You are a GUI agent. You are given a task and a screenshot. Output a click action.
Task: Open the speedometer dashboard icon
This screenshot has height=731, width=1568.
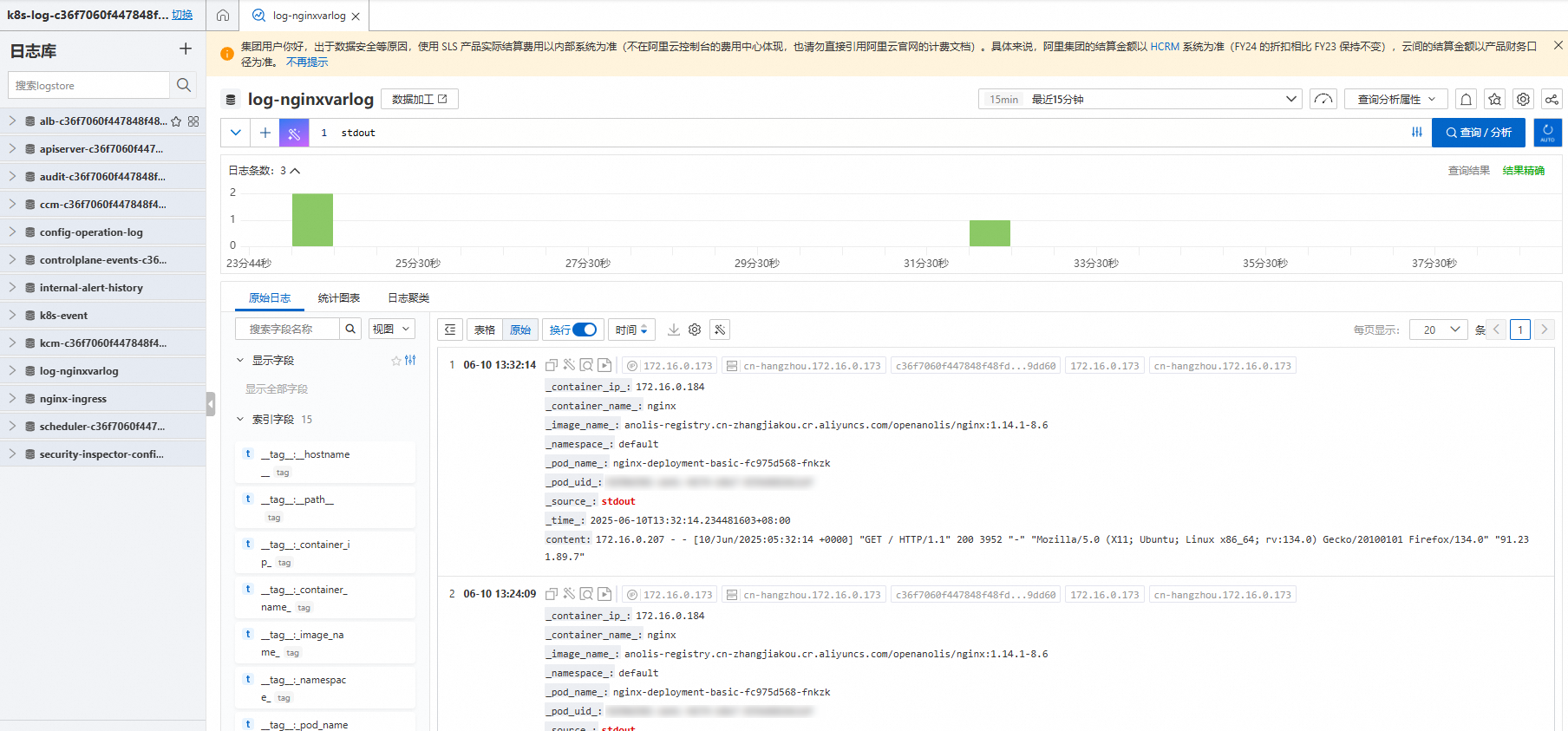[1323, 99]
